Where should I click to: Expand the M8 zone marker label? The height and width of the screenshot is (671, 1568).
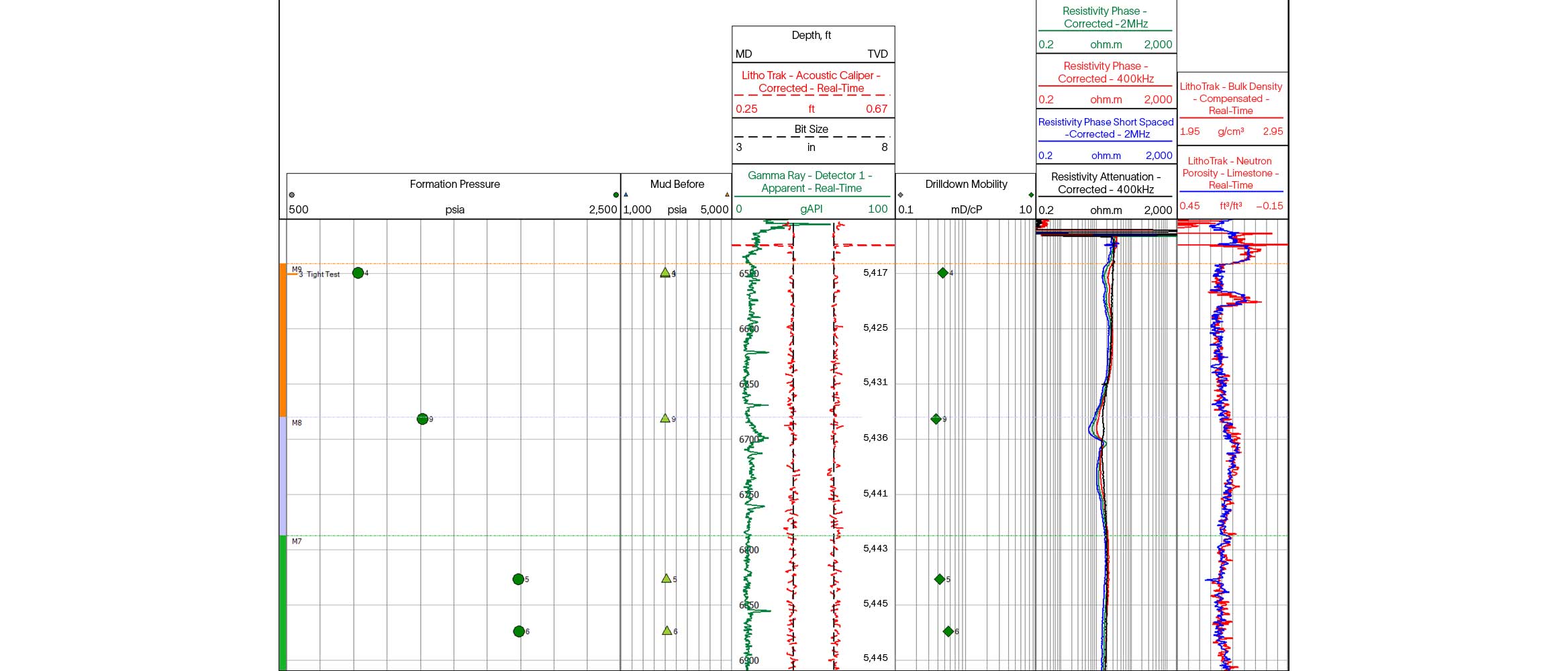(296, 423)
